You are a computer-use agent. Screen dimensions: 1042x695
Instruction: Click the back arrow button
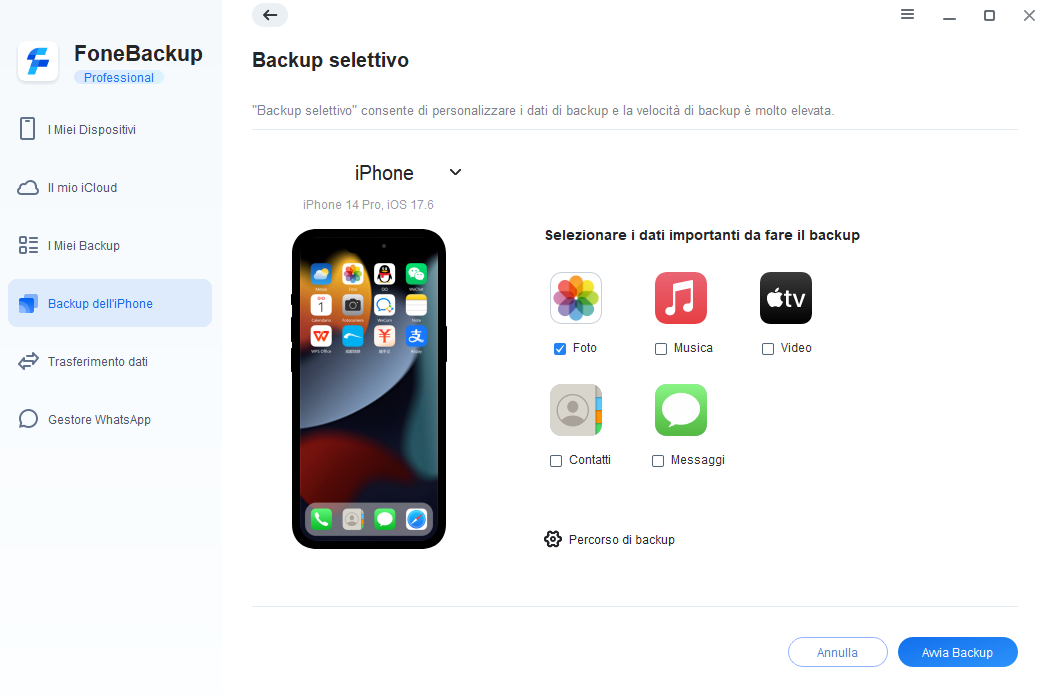(270, 15)
